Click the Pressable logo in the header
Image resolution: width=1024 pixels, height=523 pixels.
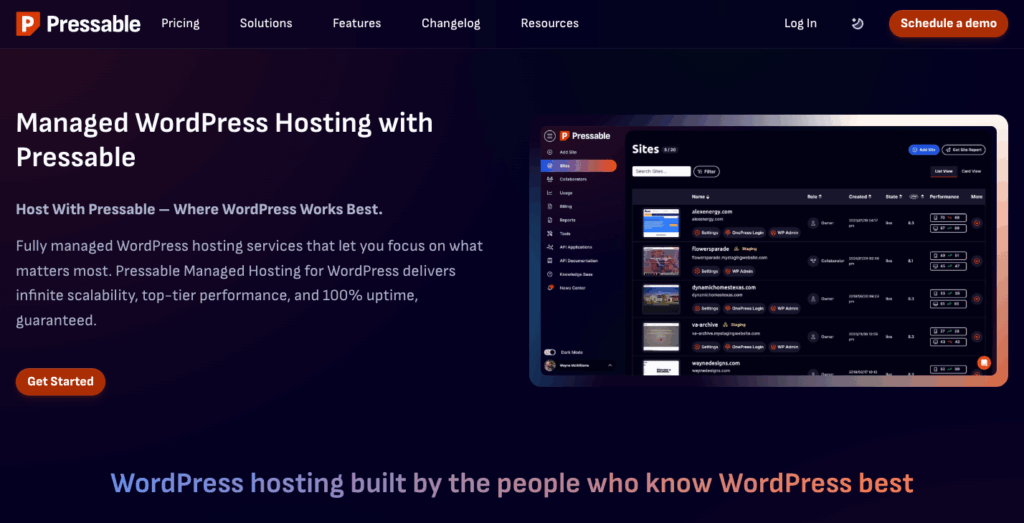click(78, 24)
